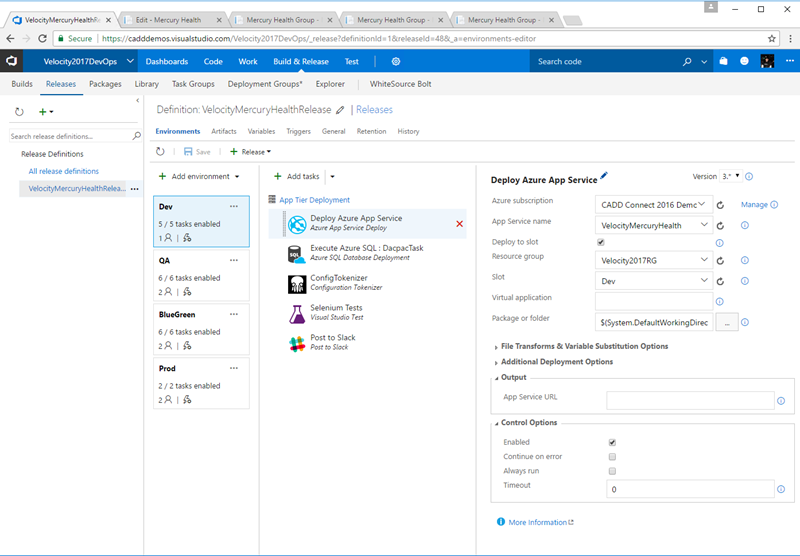Refresh the Resource group list

pos(720,261)
